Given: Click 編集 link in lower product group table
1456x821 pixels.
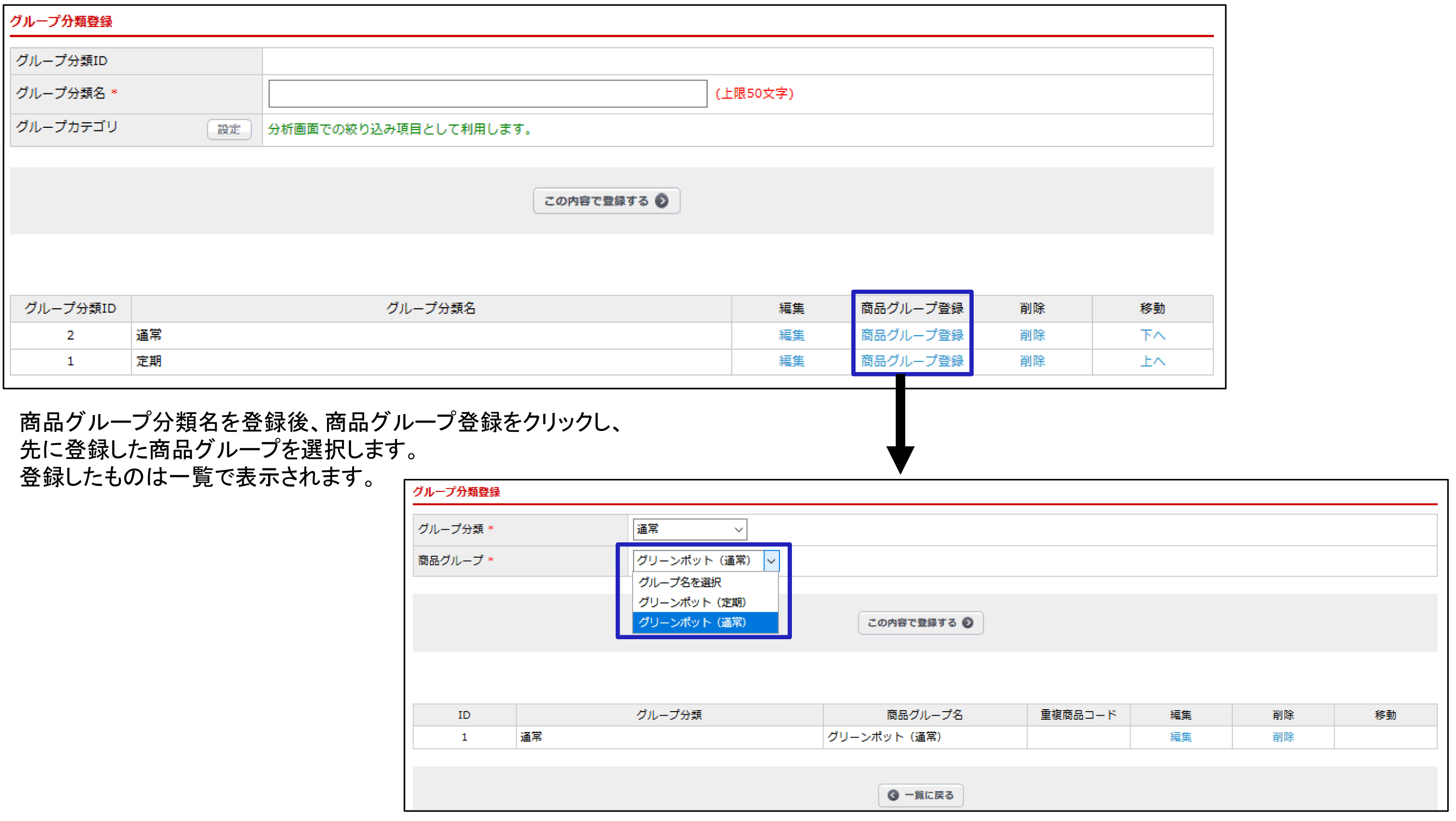Looking at the screenshot, I should coord(1180,737).
